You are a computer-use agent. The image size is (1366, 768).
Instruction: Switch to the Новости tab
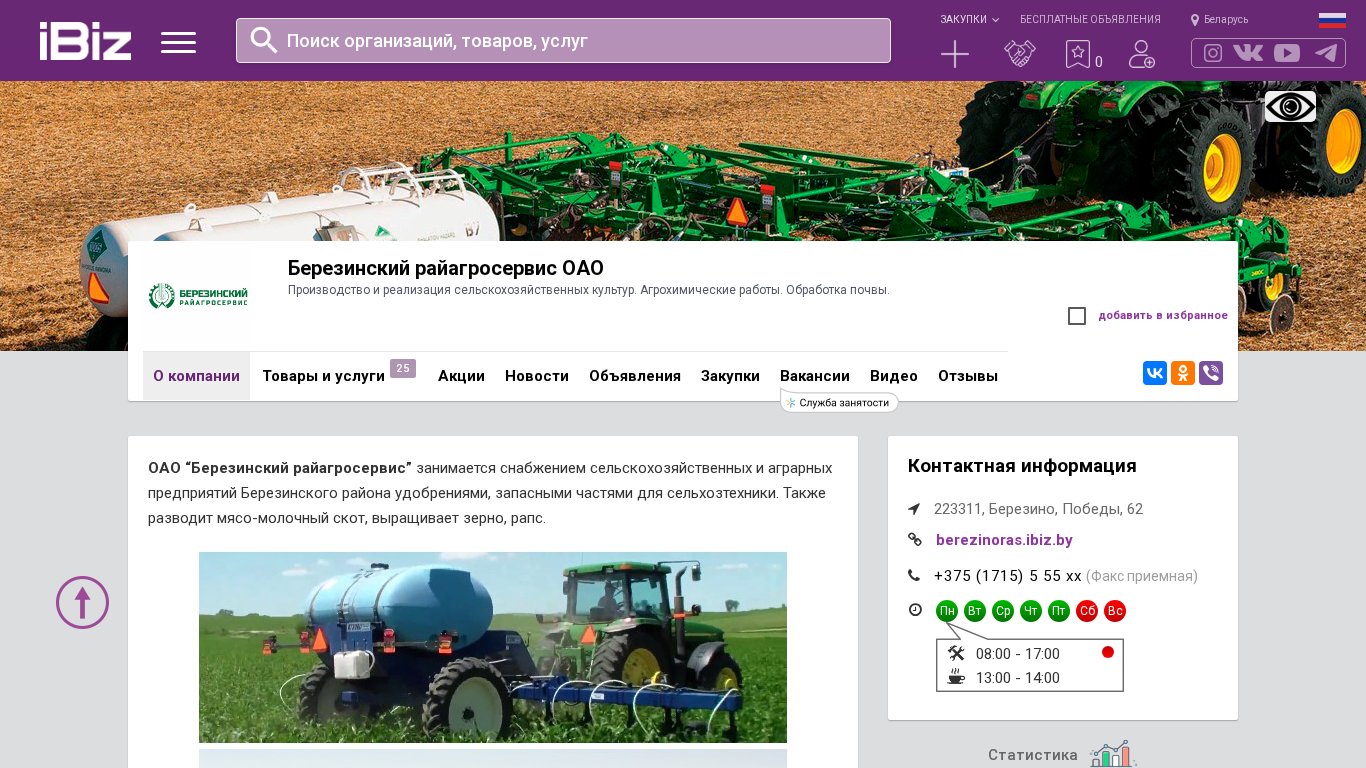tap(537, 376)
